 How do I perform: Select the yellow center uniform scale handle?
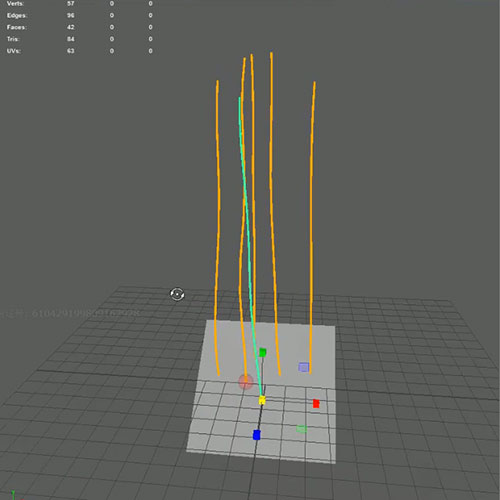(x=262, y=400)
